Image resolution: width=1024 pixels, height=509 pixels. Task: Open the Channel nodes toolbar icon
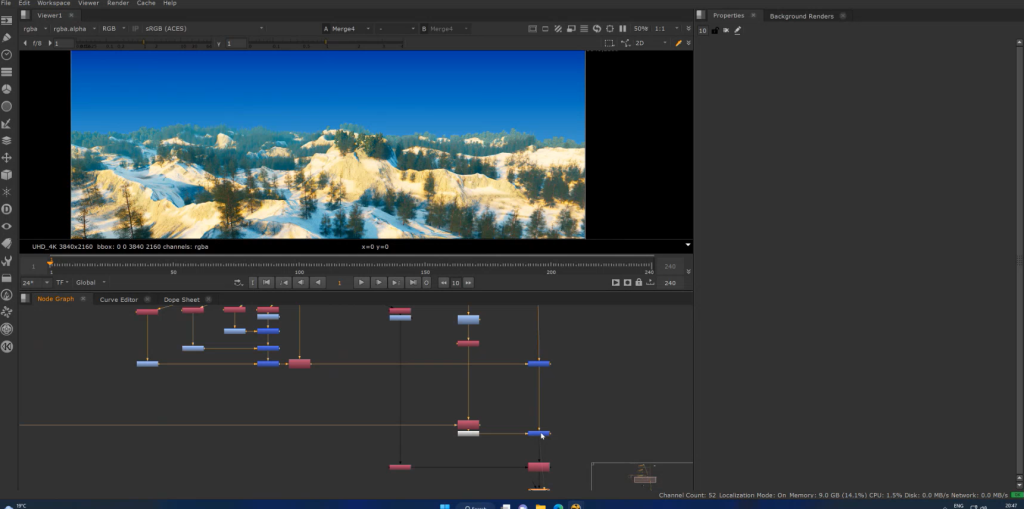[7, 72]
